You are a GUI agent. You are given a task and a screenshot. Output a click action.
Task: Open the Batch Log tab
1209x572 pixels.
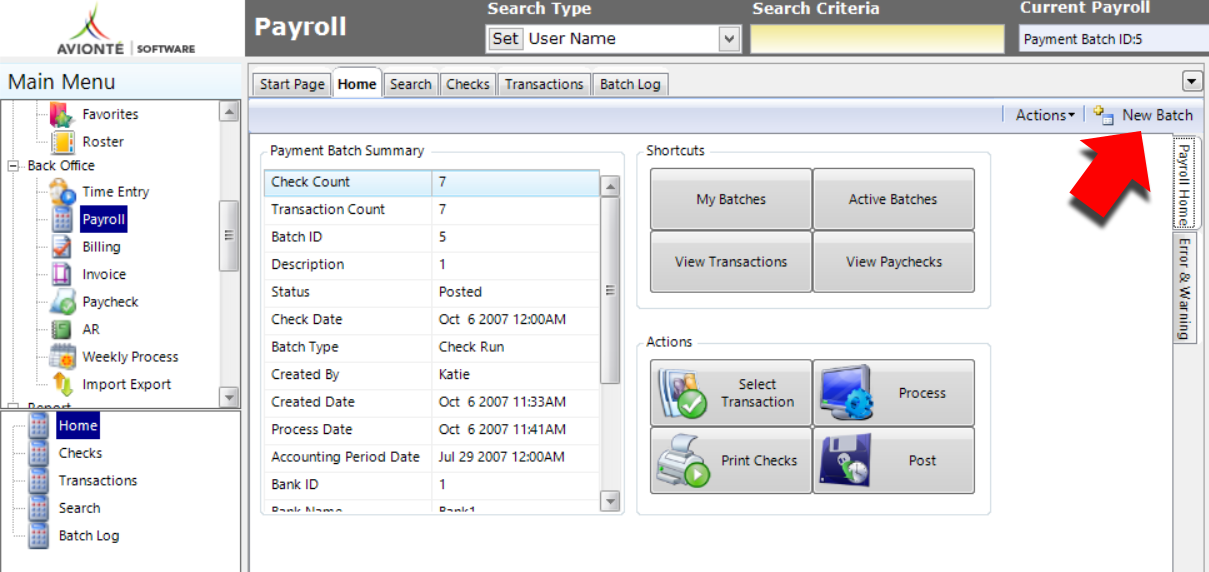tap(630, 84)
